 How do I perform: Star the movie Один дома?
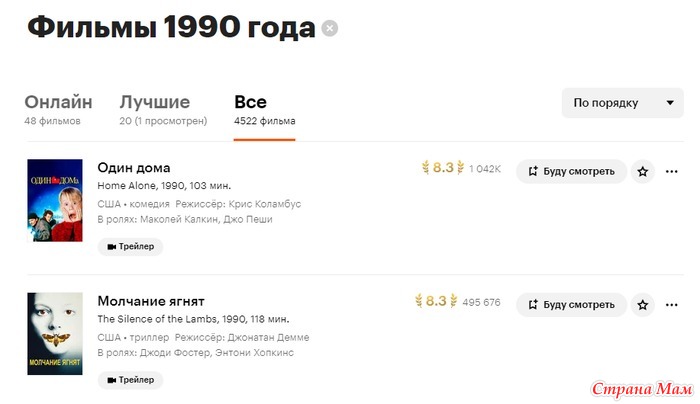point(642,171)
